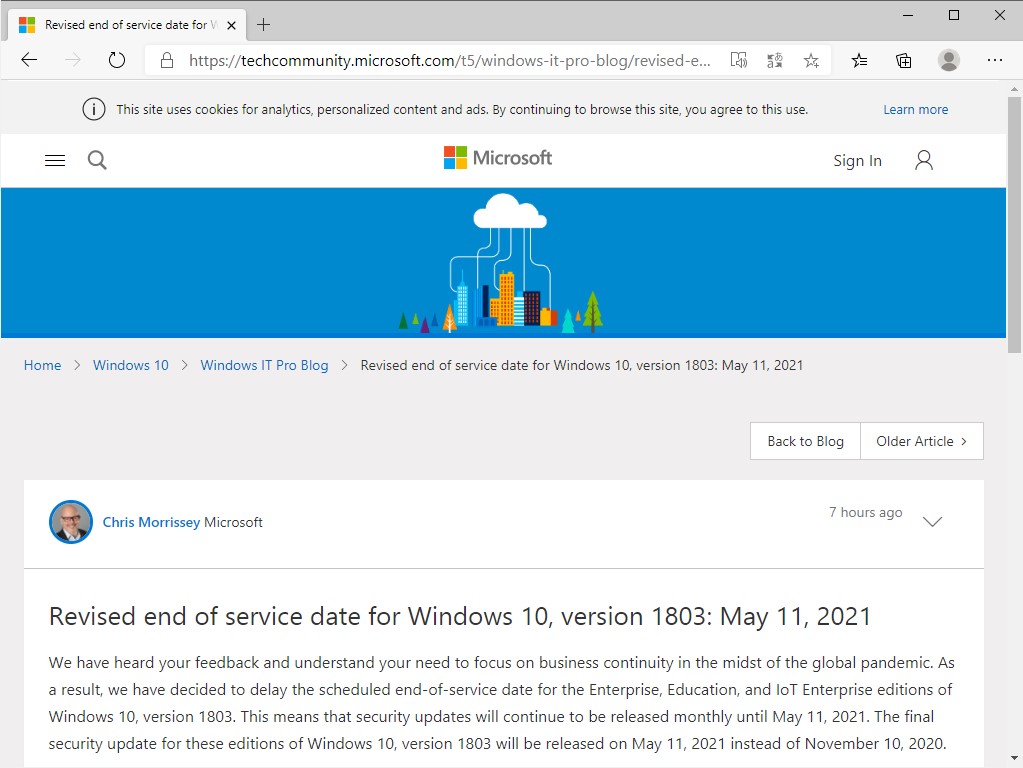Image resolution: width=1023 pixels, height=768 pixels.
Task: Click the search magnifier icon on the page
Action: point(97,159)
